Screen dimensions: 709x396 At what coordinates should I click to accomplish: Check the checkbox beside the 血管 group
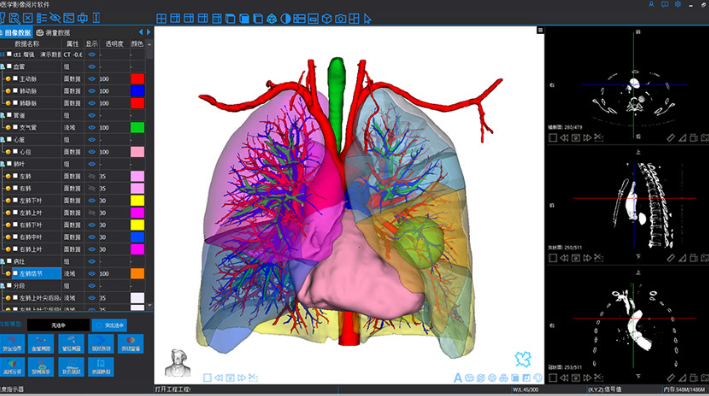pos(9,66)
